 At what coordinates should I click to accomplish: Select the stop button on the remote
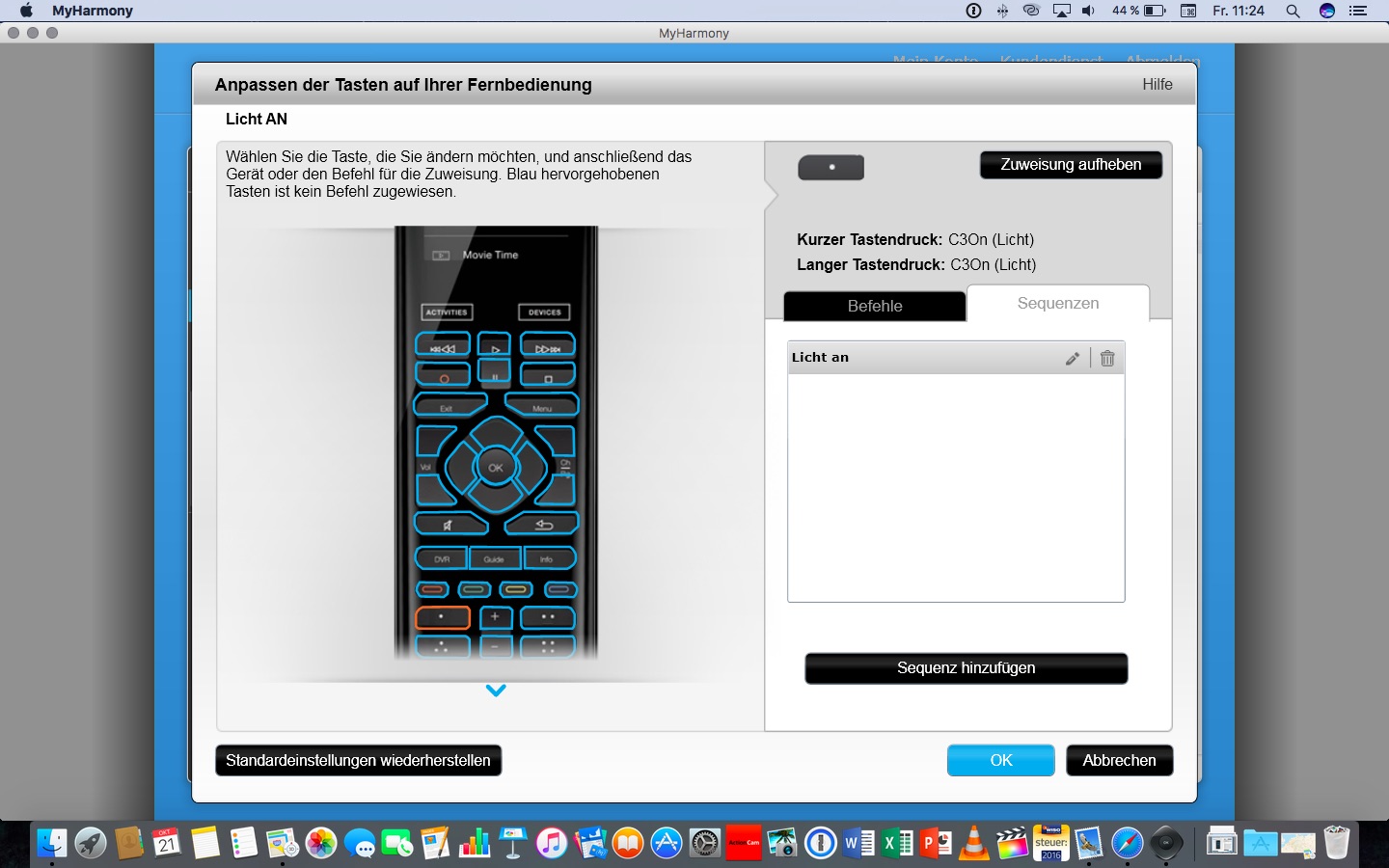[548, 374]
